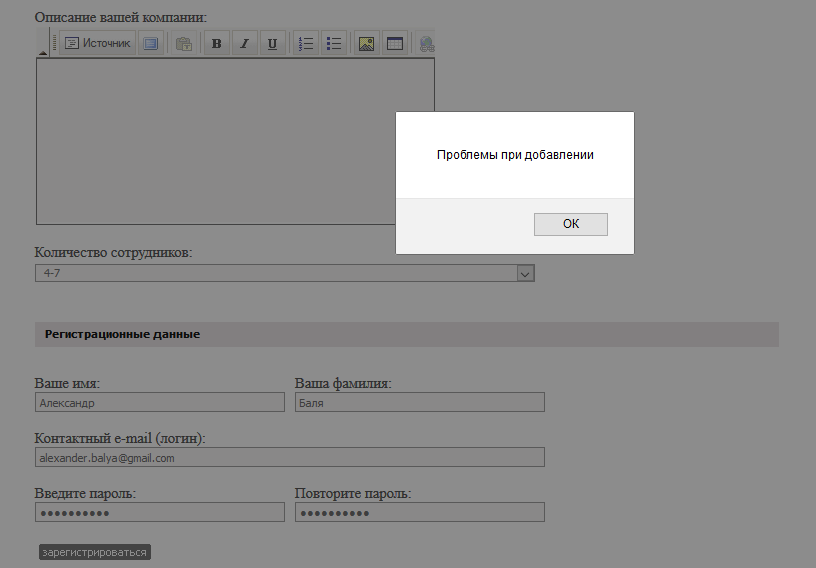816x568 pixels.
Task: Click OK in the error dialog
Action: [x=570, y=224]
